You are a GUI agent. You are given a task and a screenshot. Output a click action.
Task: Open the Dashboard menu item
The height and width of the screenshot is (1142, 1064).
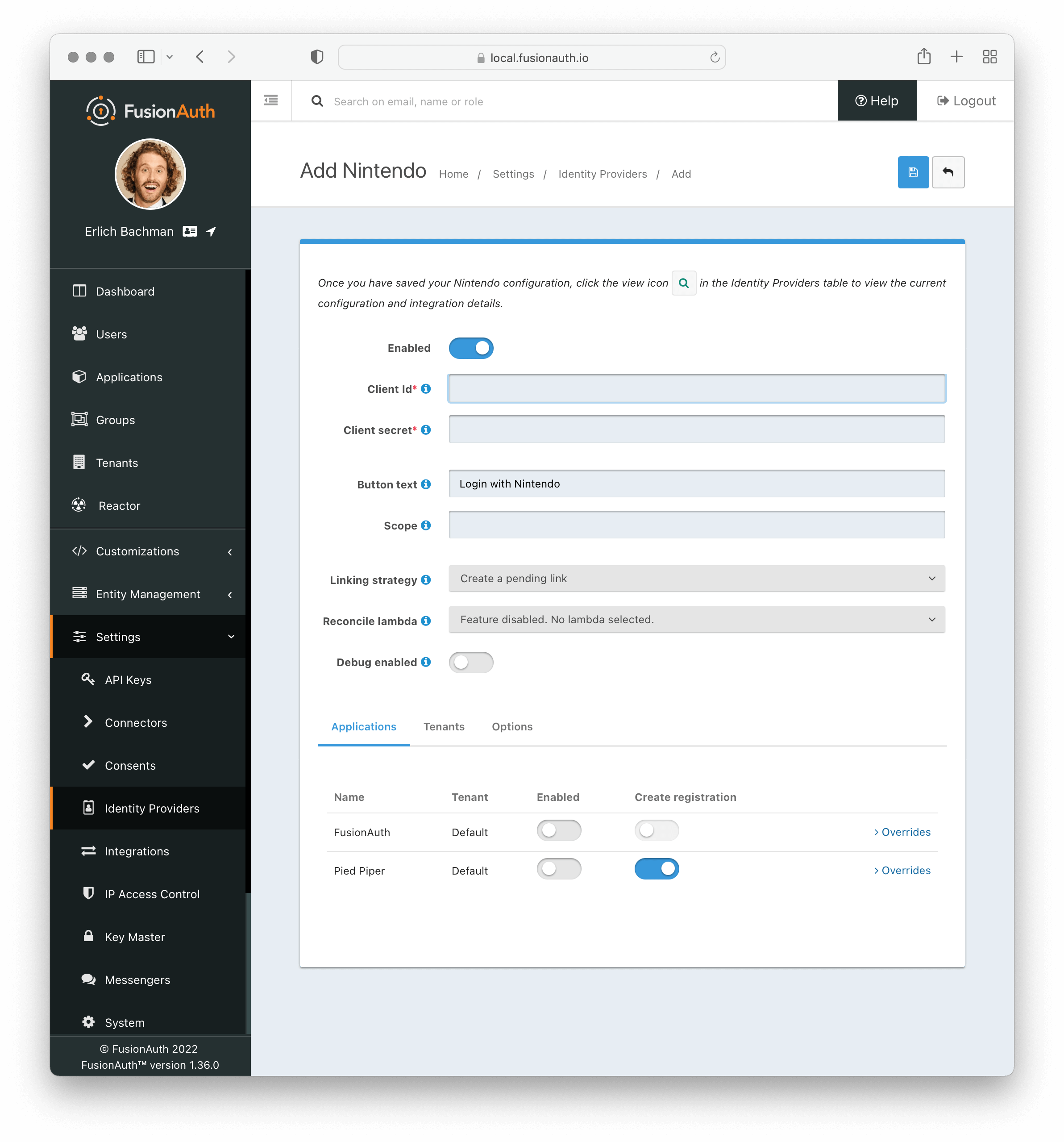125,292
